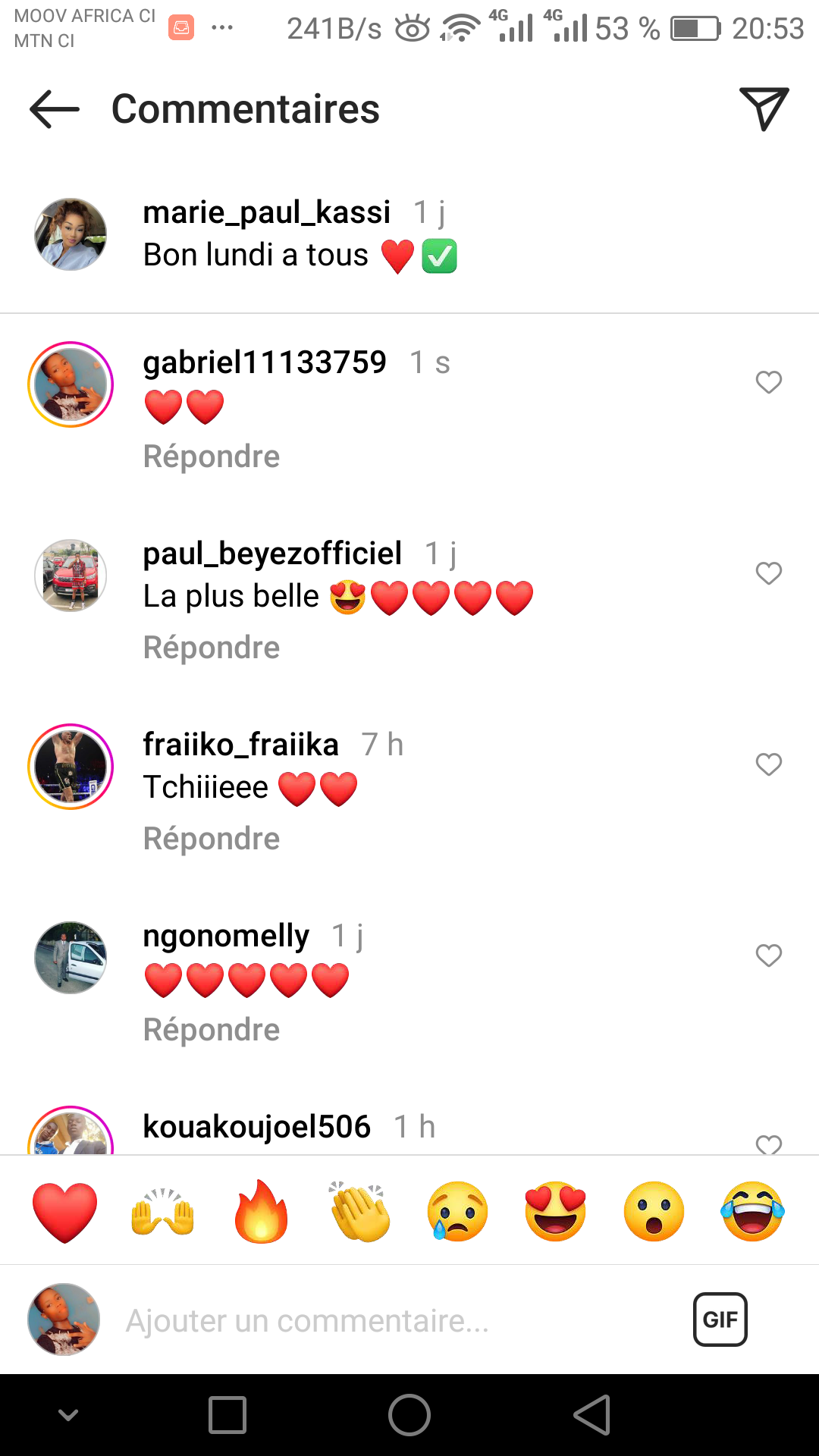The height and width of the screenshot is (1456, 819).
Task: Tap the back arrow beside Commentaires
Action: [55, 109]
